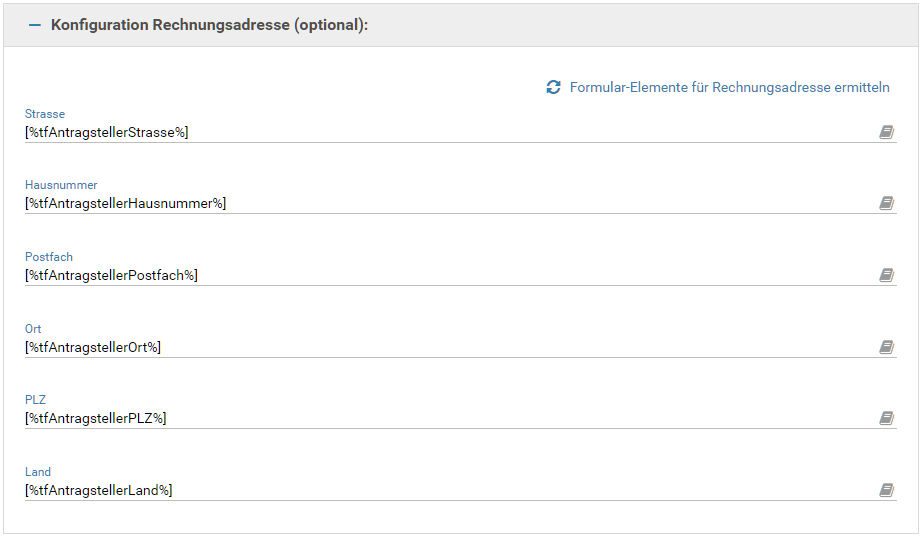Open the book icon for Strasse

click(886, 132)
